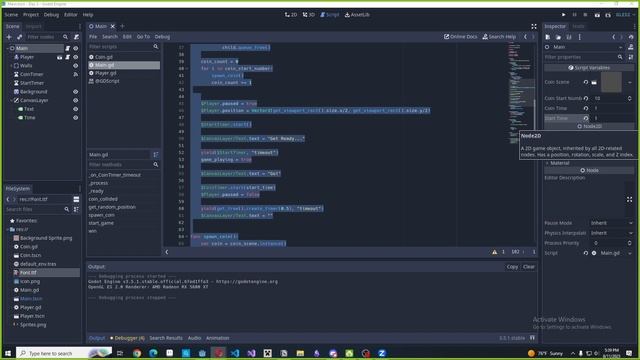Open the script editor File menu
This screenshot has height=360, width=640.
click(93, 37)
